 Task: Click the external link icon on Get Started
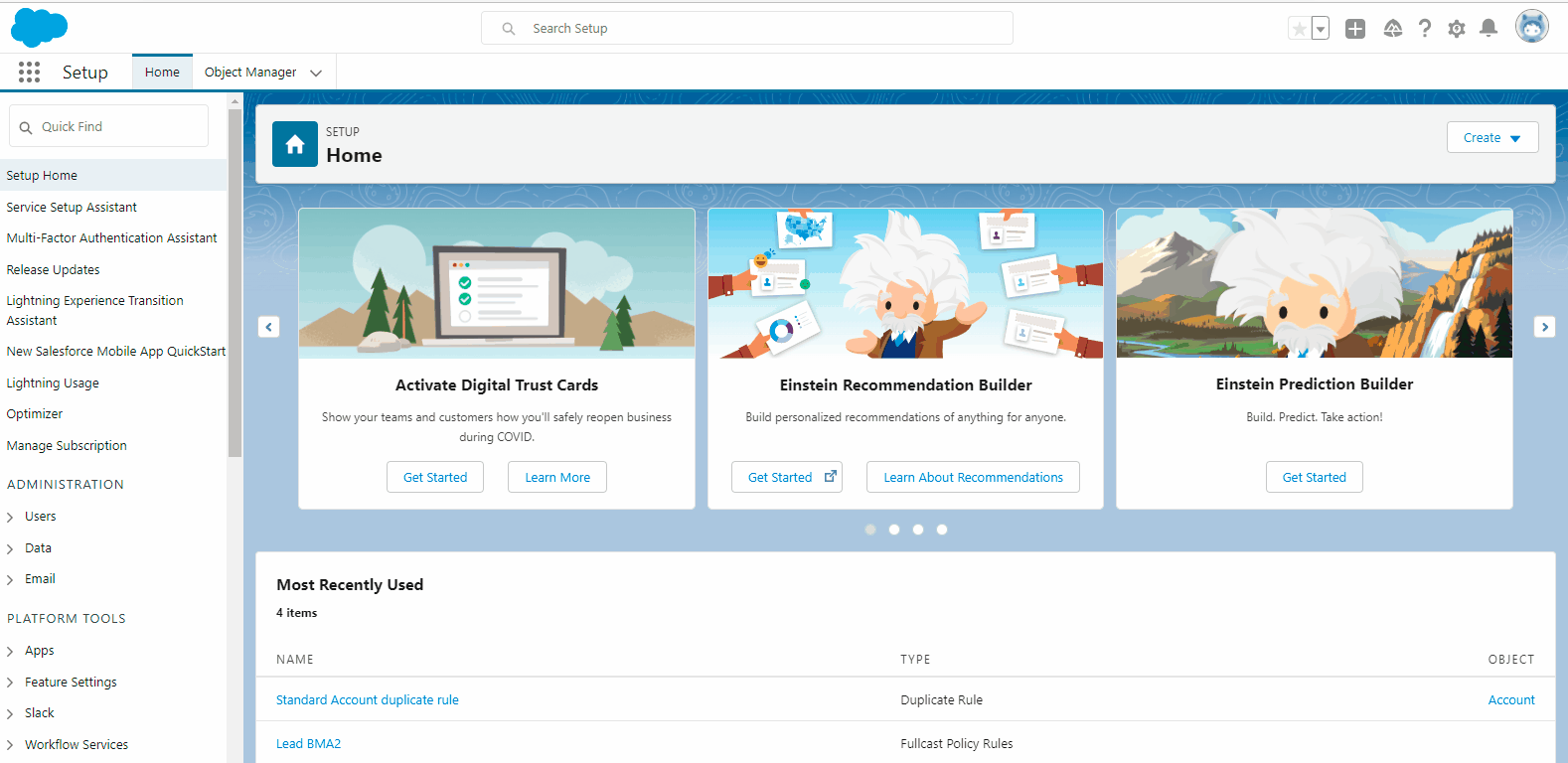[831, 476]
